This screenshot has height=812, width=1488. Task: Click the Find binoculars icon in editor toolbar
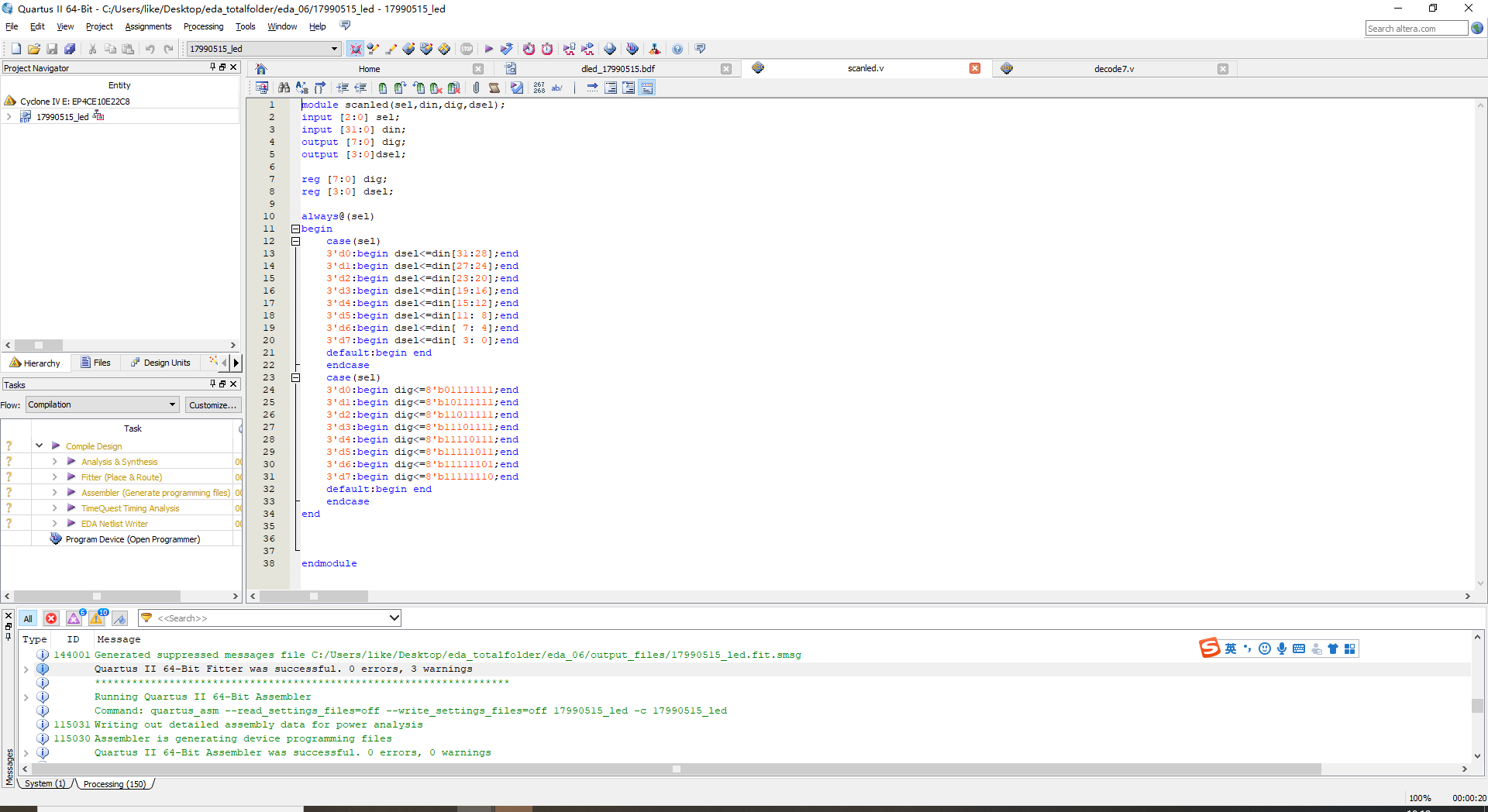tap(284, 88)
